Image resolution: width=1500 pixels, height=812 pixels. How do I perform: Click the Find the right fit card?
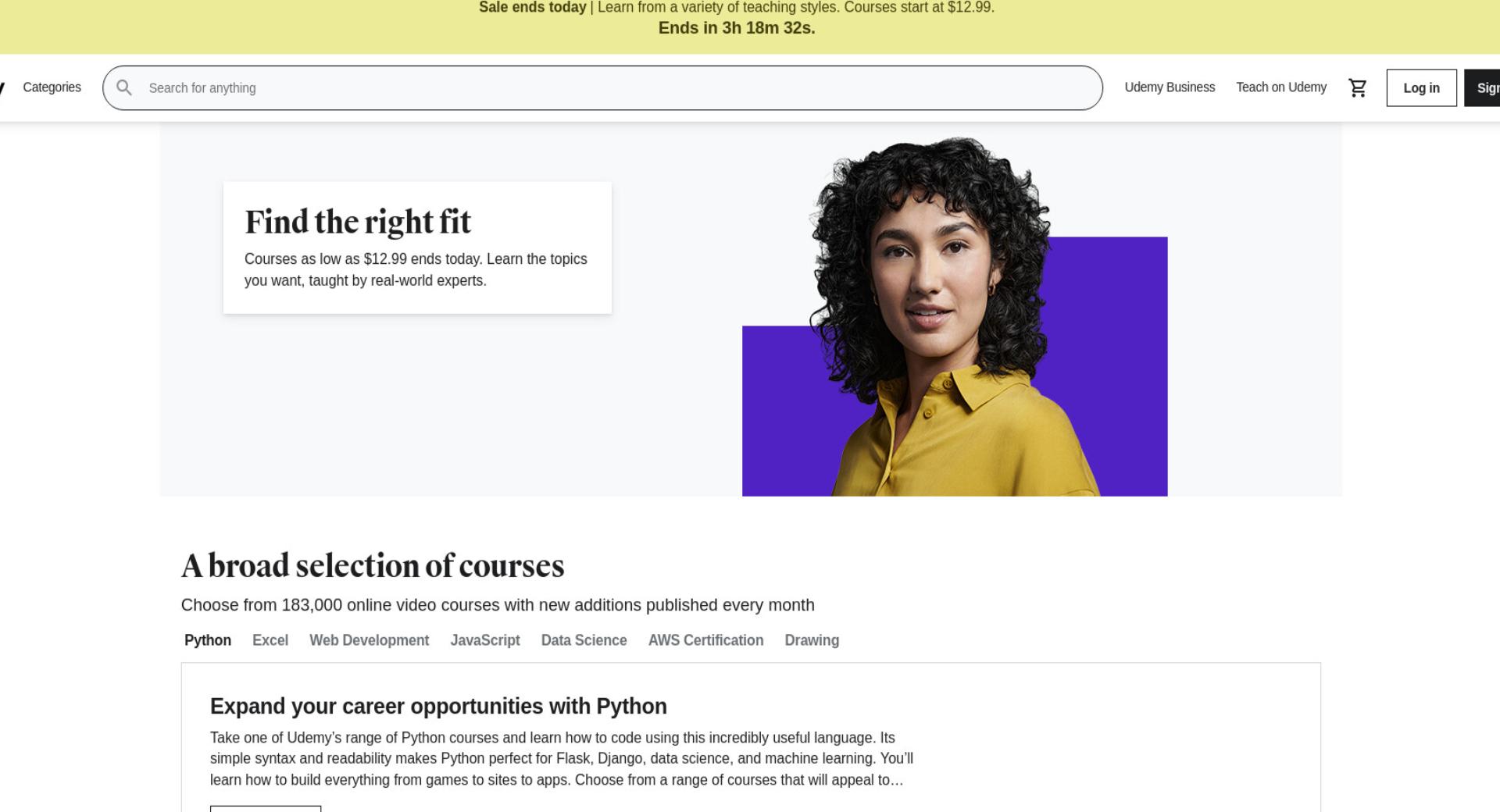417,248
